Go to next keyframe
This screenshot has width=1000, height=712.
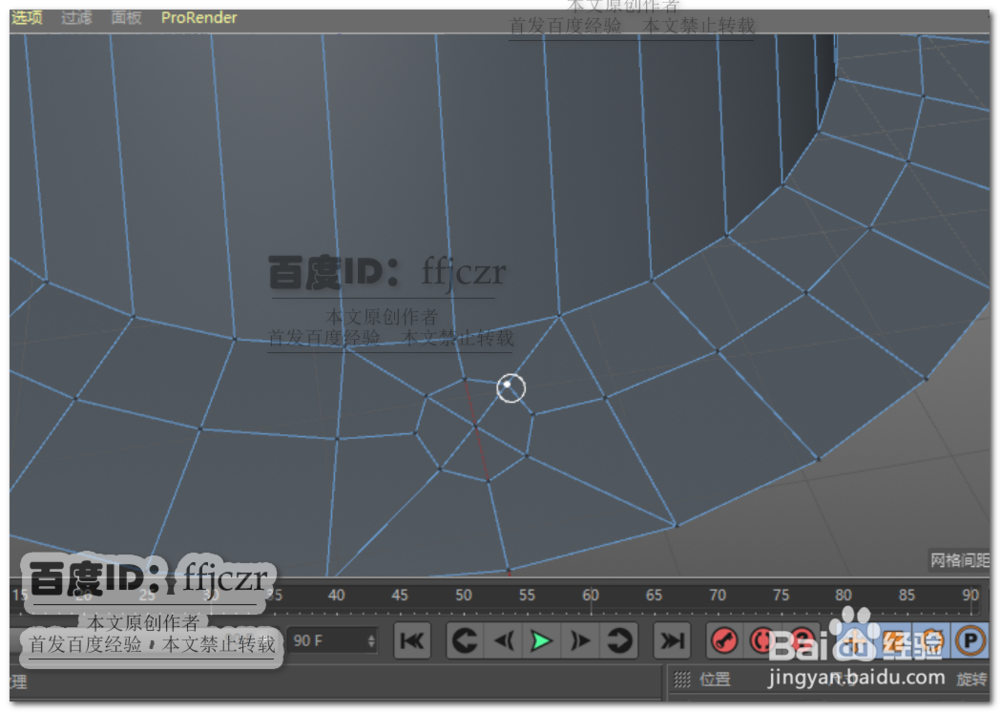click(618, 641)
